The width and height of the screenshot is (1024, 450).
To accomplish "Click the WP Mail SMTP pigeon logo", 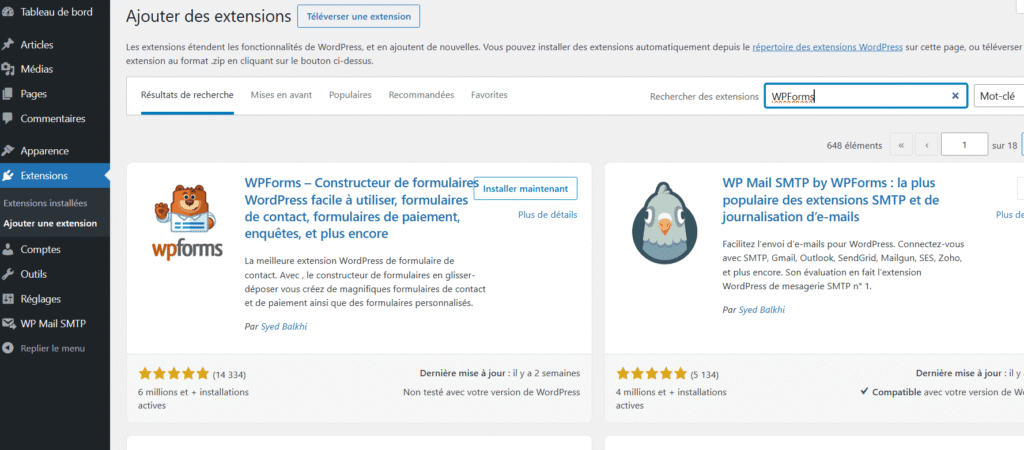I will coord(664,222).
